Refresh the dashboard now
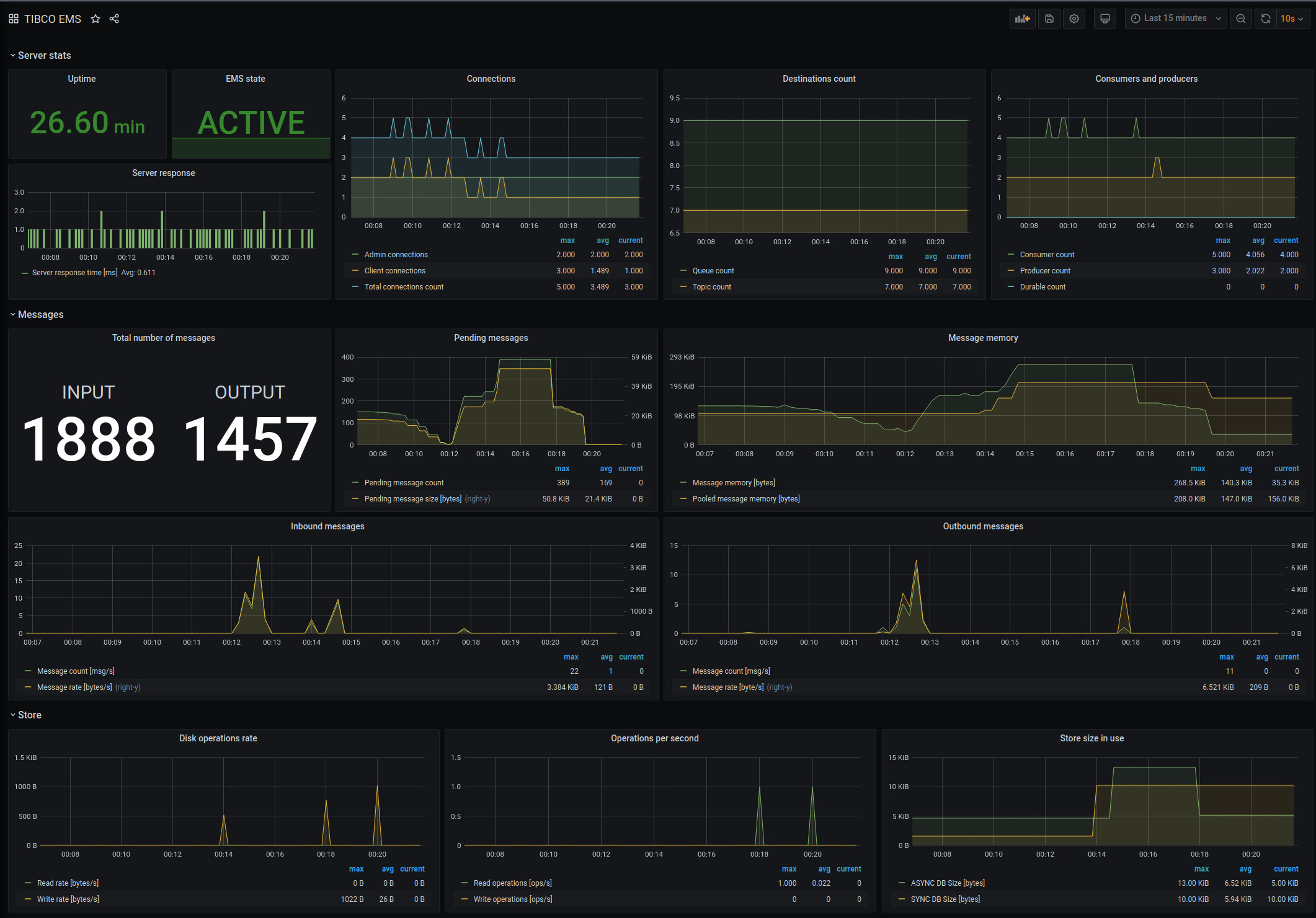The height and width of the screenshot is (918, 1316). coord(1266,19)
